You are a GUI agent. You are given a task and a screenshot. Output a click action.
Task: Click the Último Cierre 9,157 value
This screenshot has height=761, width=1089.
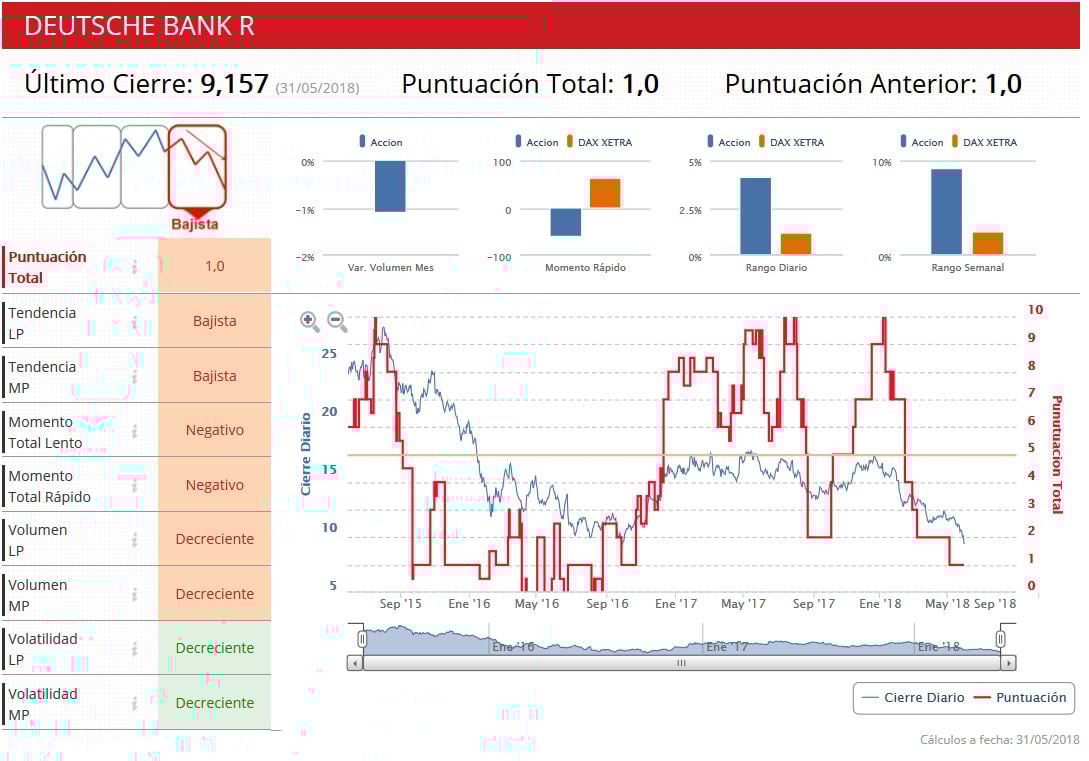(234, 84)
